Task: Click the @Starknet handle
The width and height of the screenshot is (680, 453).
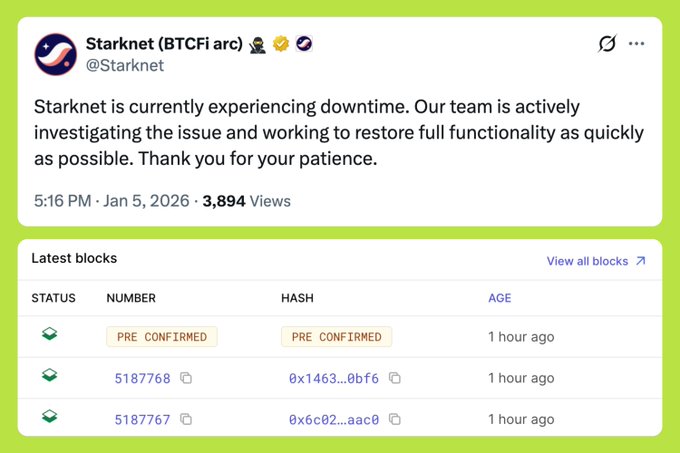Action: pos(125,66)
